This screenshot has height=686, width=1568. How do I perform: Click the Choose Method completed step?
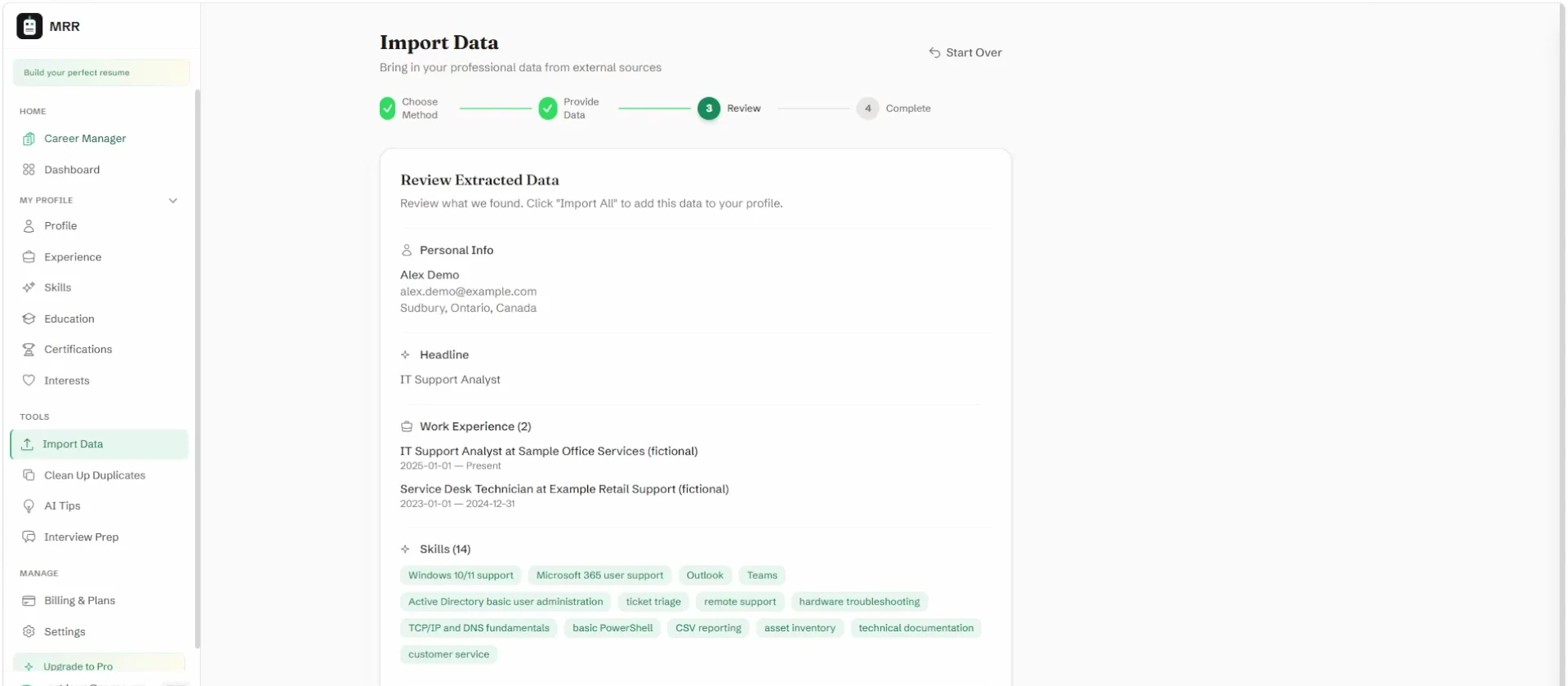click(x=409, y=109)
